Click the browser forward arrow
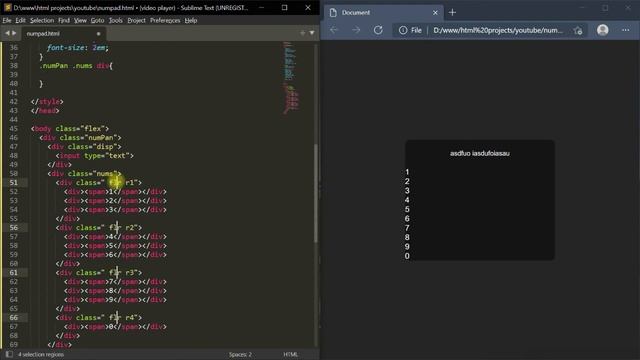Screen dimensions: 640x360 point(356,30)
